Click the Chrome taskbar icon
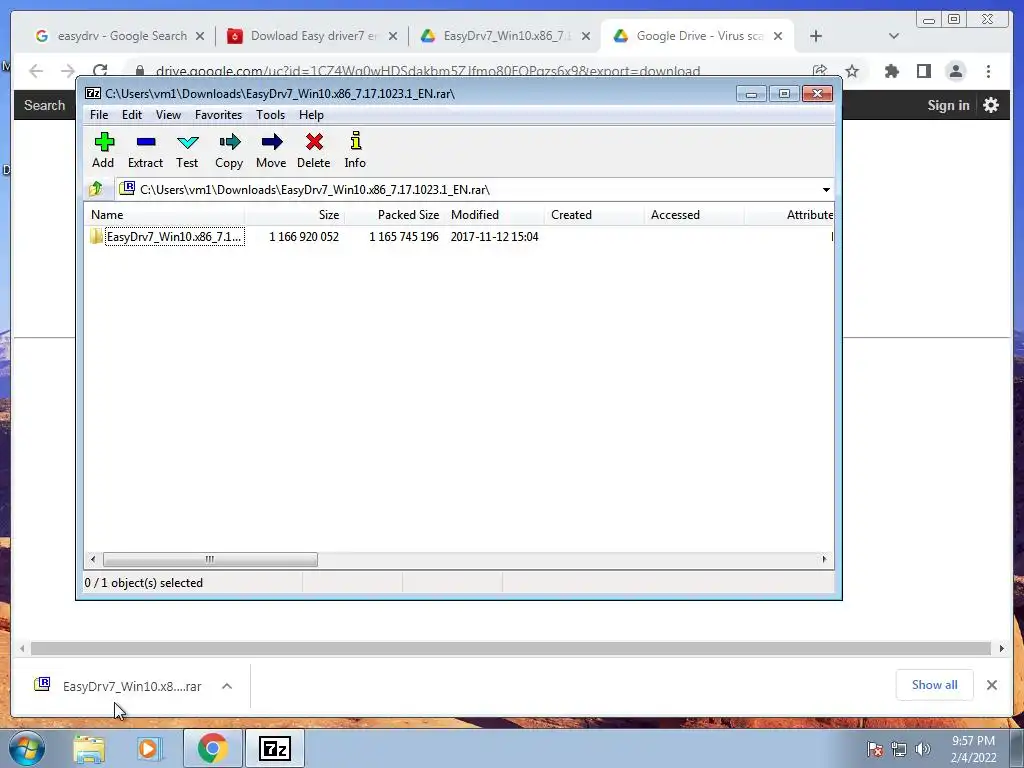1024x768 pixels. 212,748
